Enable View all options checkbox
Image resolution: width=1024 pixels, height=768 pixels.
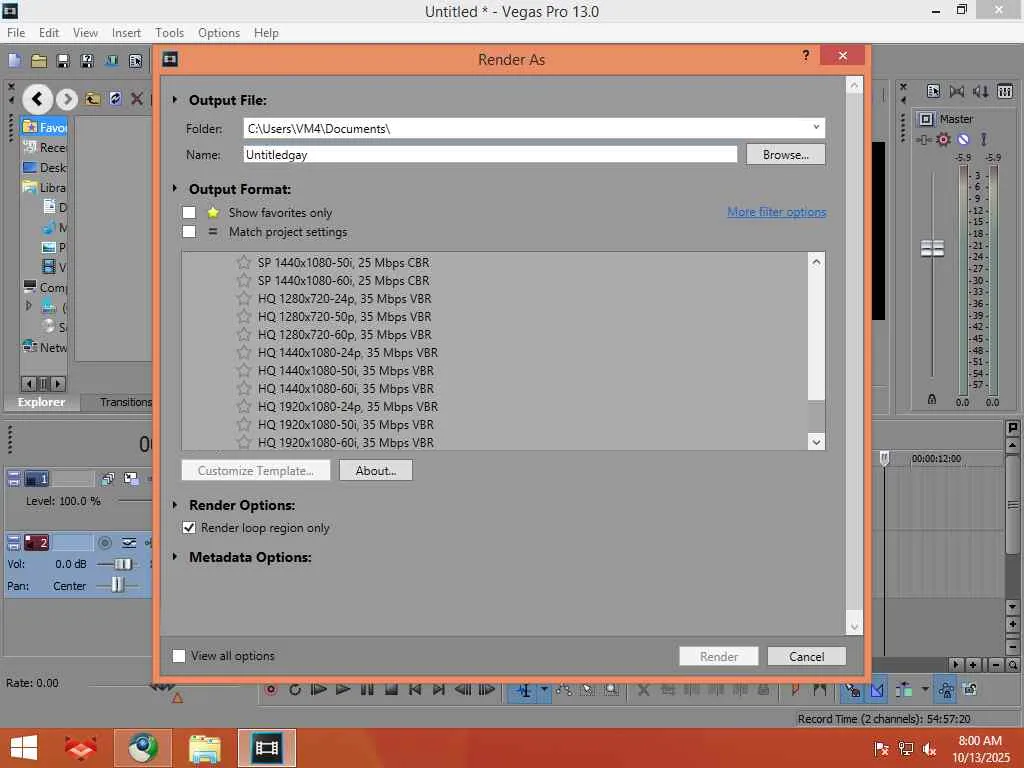(179, 656)
